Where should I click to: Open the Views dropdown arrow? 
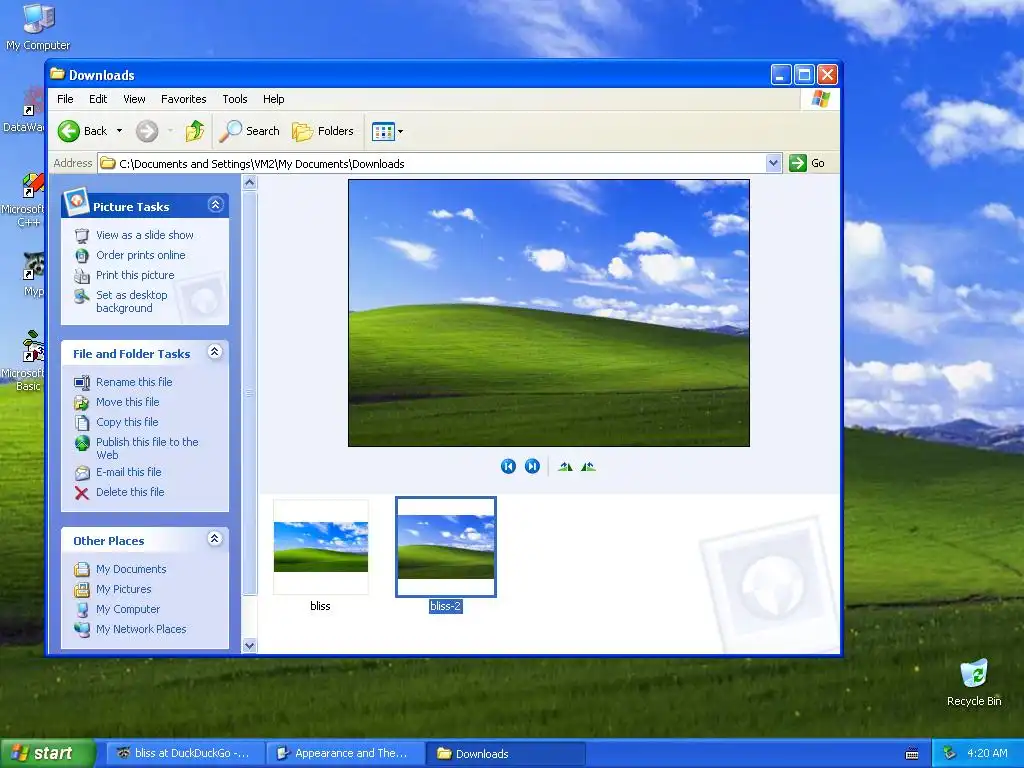(x=400, y=131)
